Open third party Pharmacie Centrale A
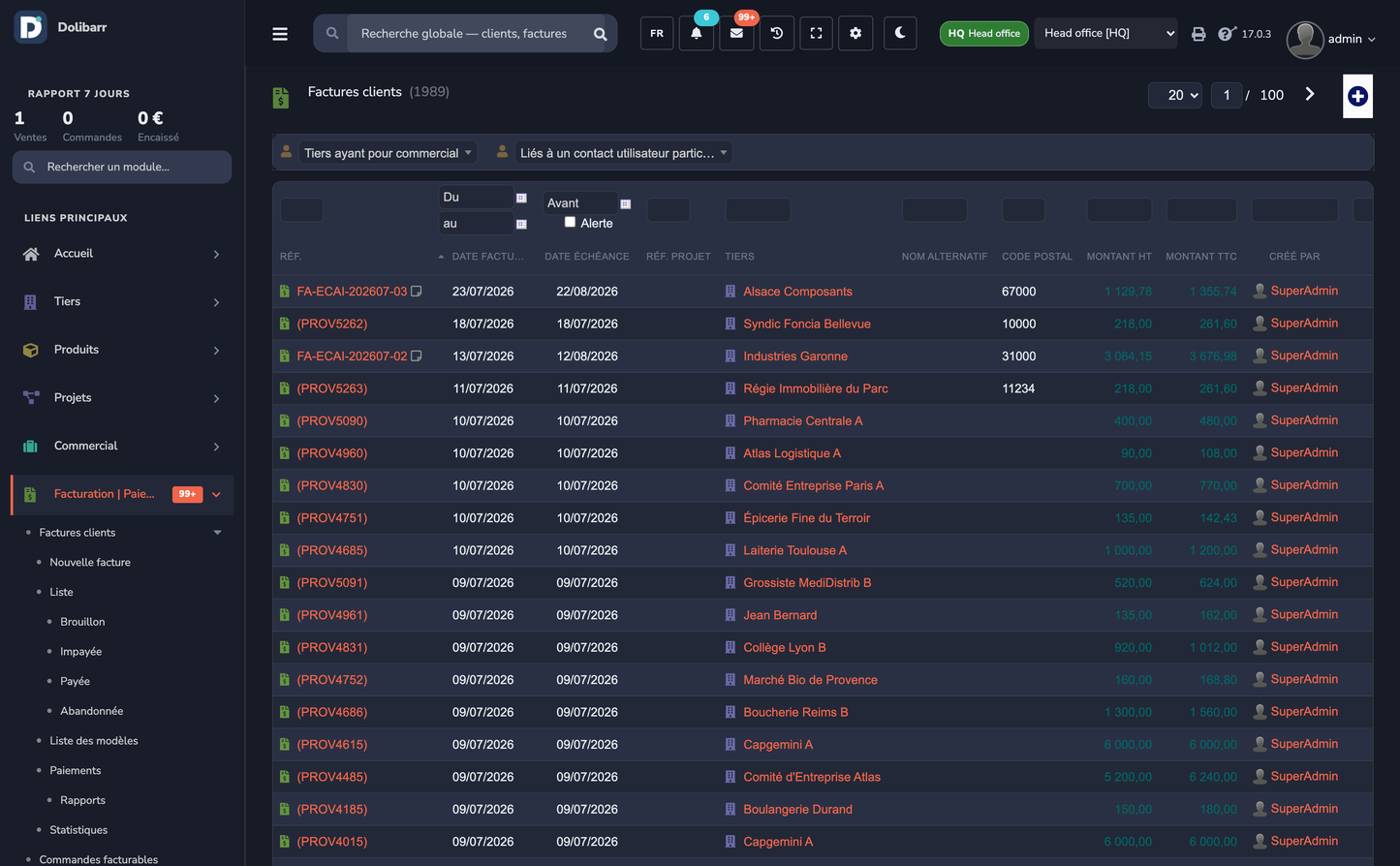1400x866 pixels. point(802,421)
